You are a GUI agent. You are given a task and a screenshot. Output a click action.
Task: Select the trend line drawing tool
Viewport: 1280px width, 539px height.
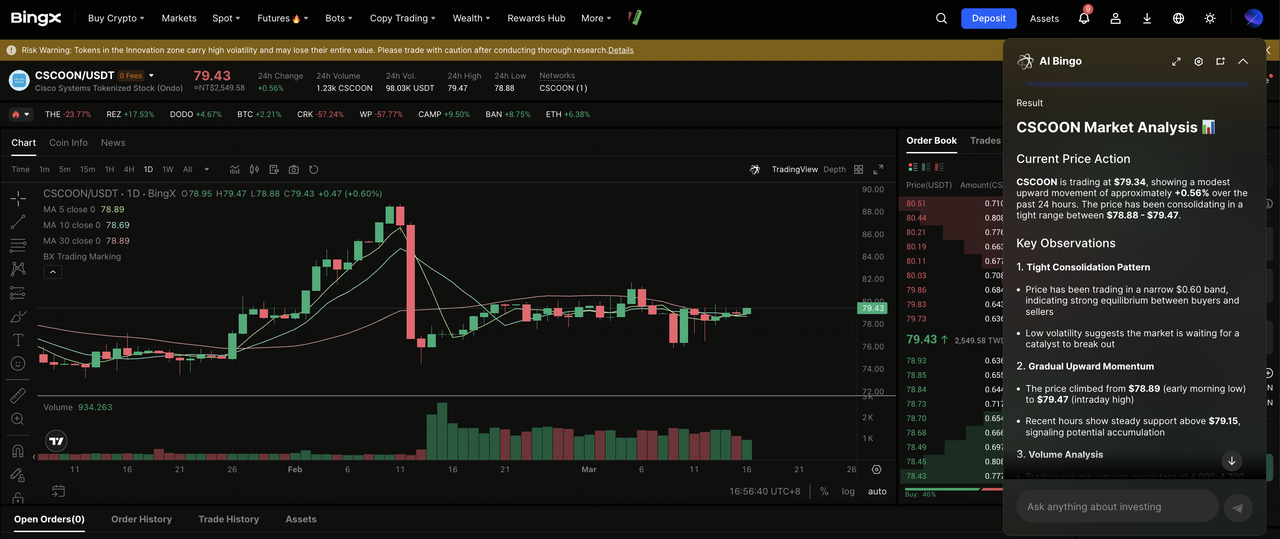pyautogui.click(x=18, y=221)
